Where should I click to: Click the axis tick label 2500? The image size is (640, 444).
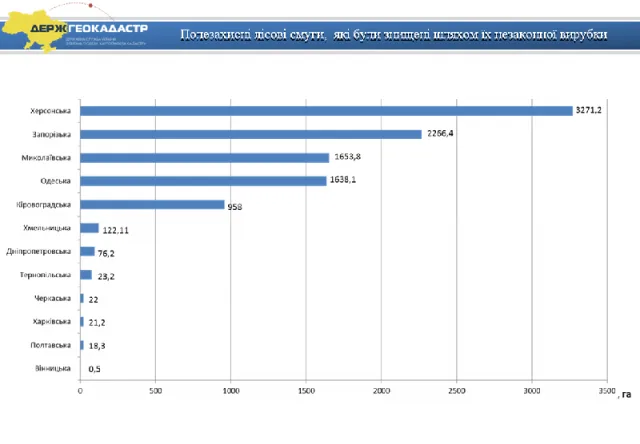(457, 391)
